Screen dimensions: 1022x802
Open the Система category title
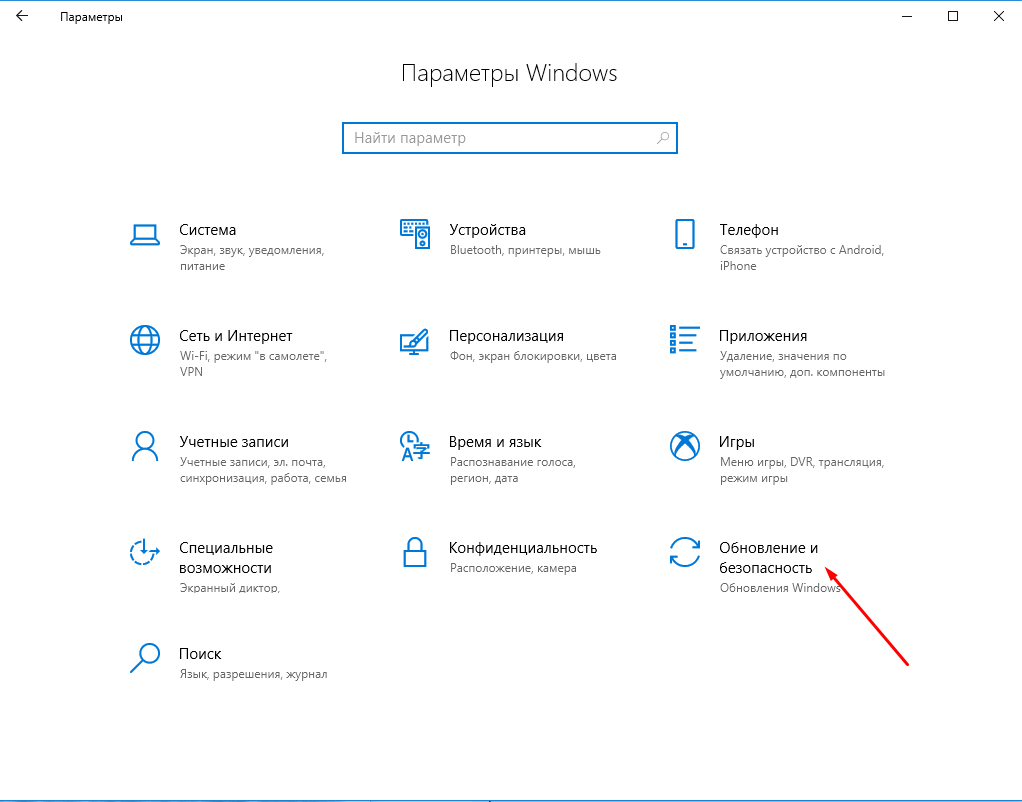point(207,230)
